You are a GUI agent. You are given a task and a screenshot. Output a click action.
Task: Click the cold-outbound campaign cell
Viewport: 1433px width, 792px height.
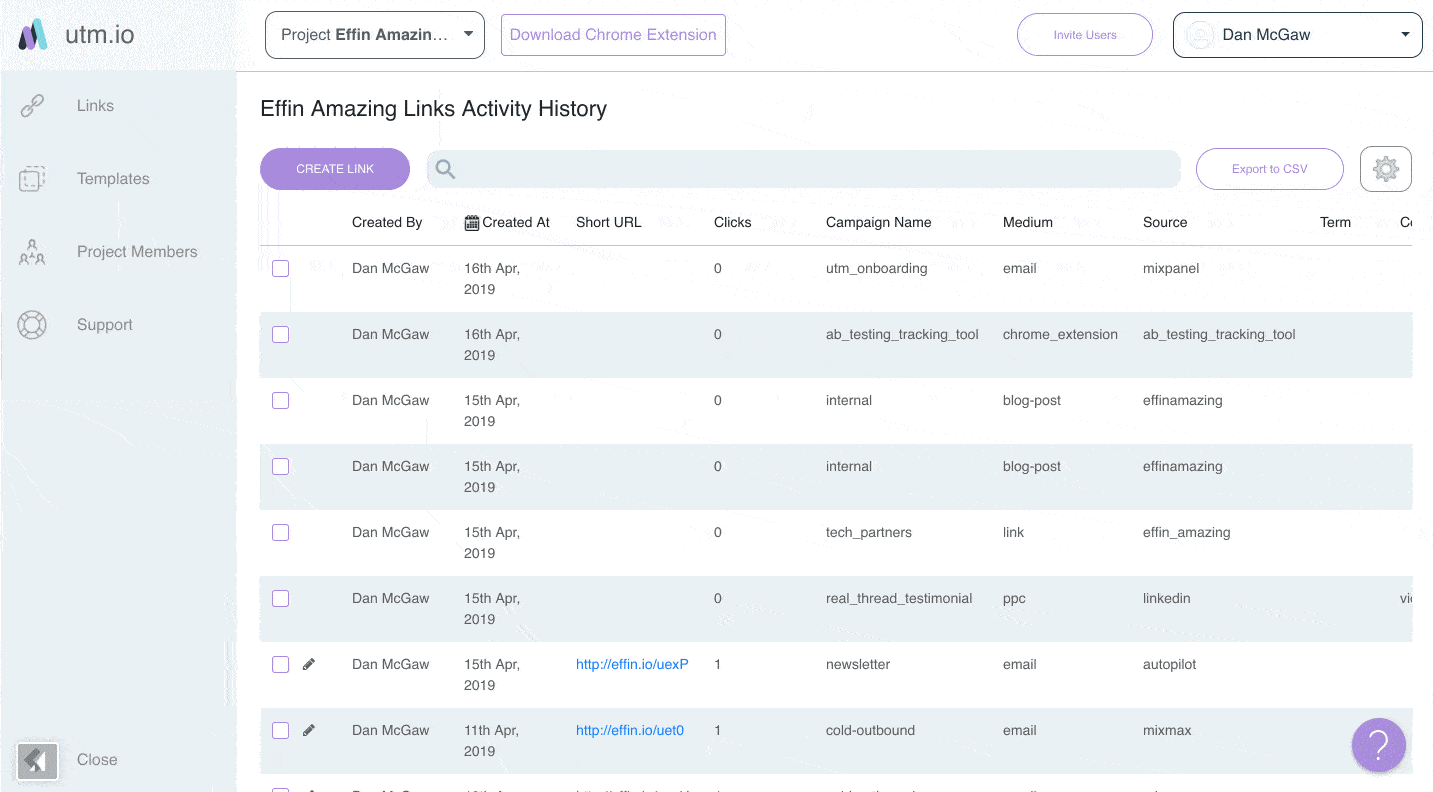[x=870, y=730]
